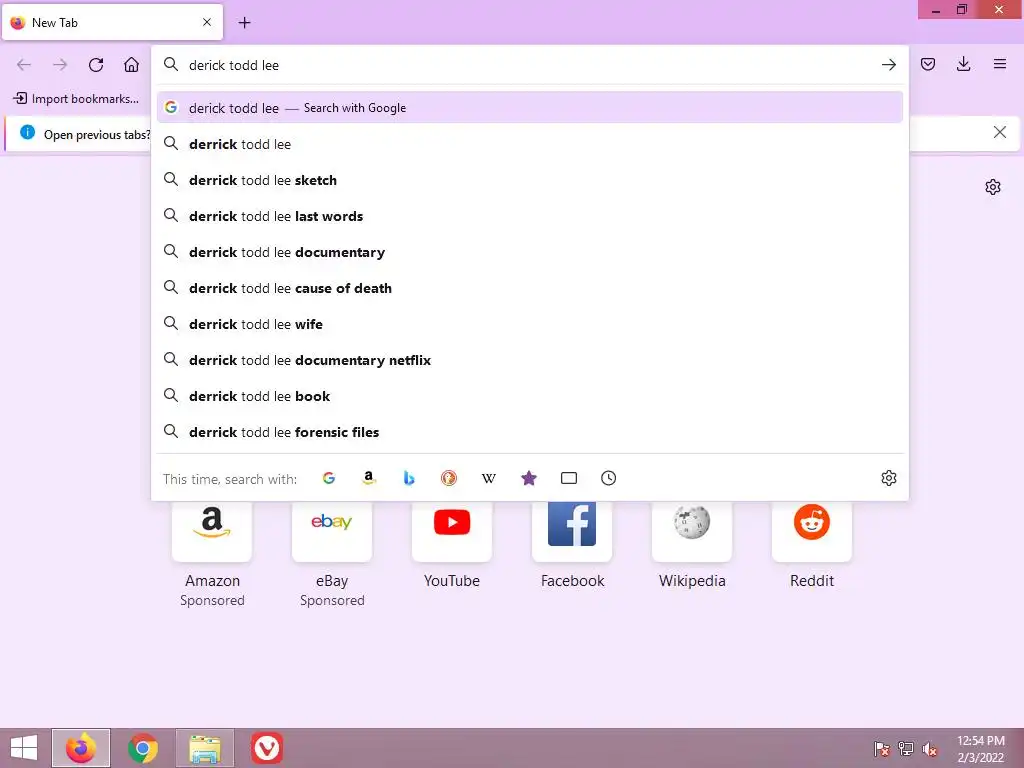1024x768 pixels.
Task: Choose suggestion 'derrick todd lee wife'
Action: pyautogui.click(x=530, y=323)
